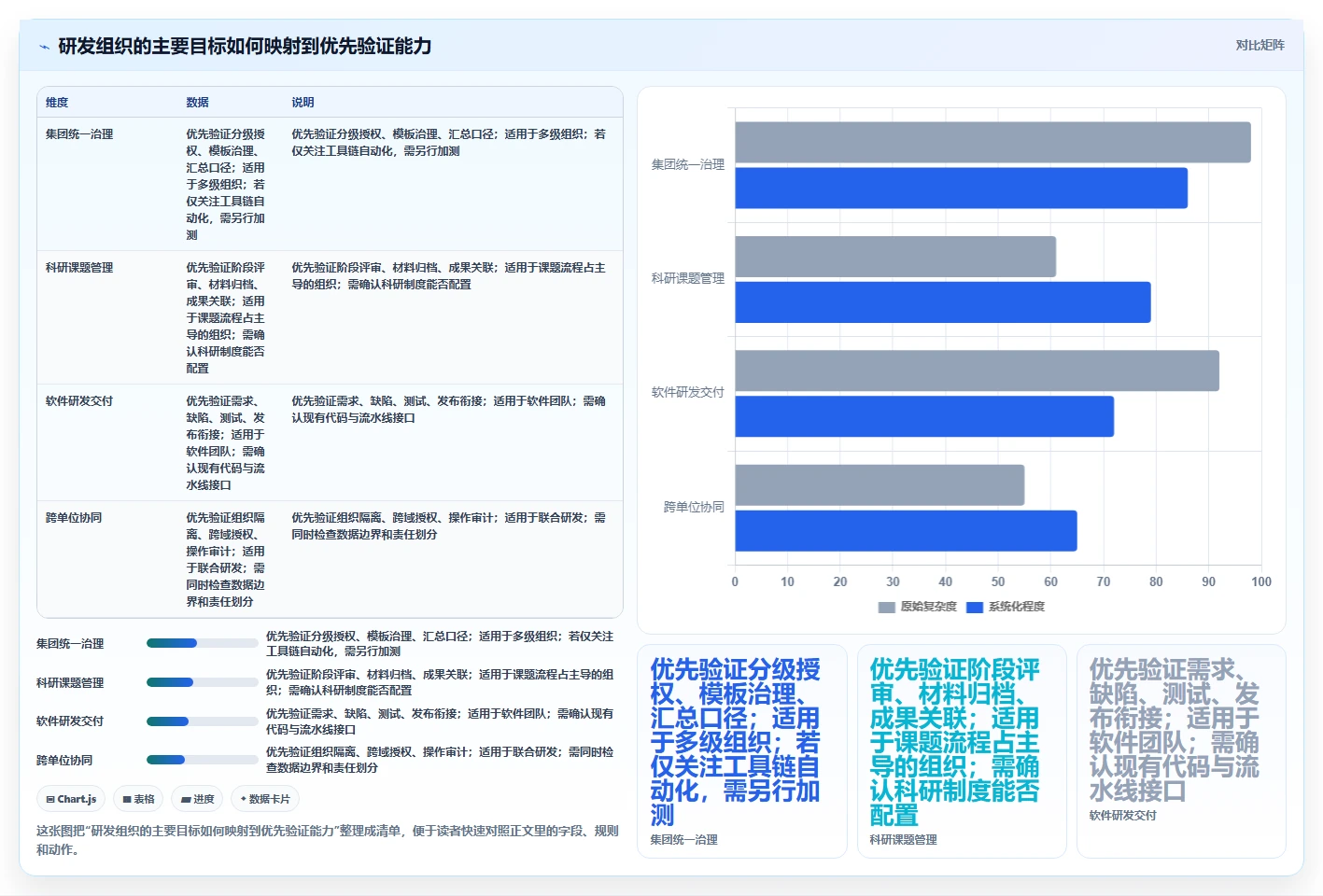
Task: Click the 科研课题管理 table row label
Action: coord(79,268)
